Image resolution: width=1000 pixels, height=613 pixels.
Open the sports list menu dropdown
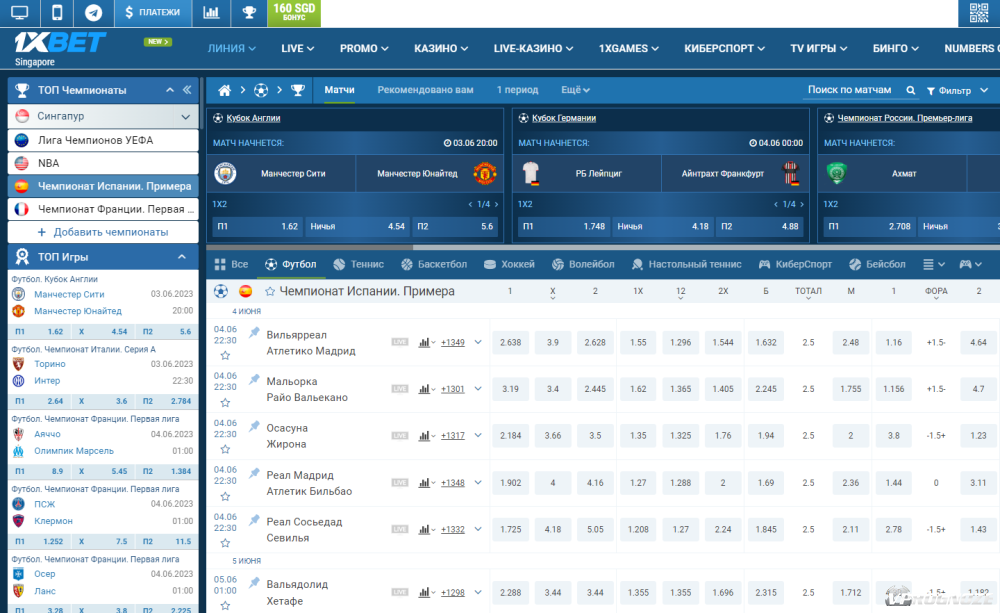click(934, 264)
